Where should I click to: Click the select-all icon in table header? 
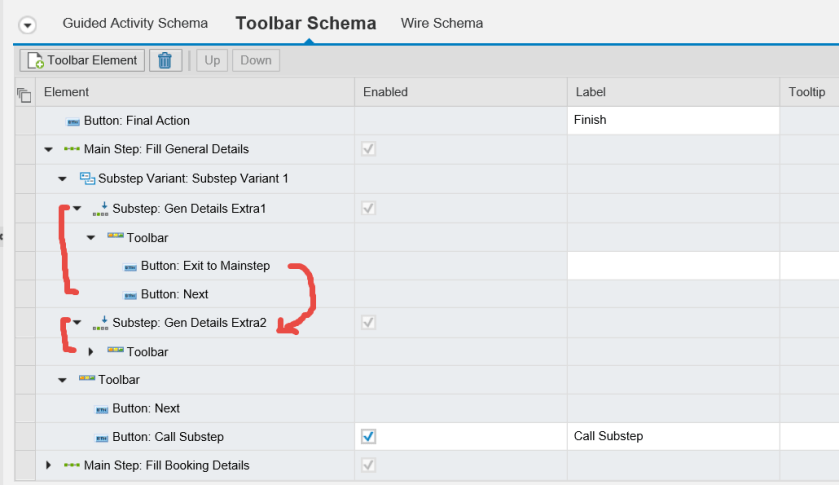click(x=25, y=94)
